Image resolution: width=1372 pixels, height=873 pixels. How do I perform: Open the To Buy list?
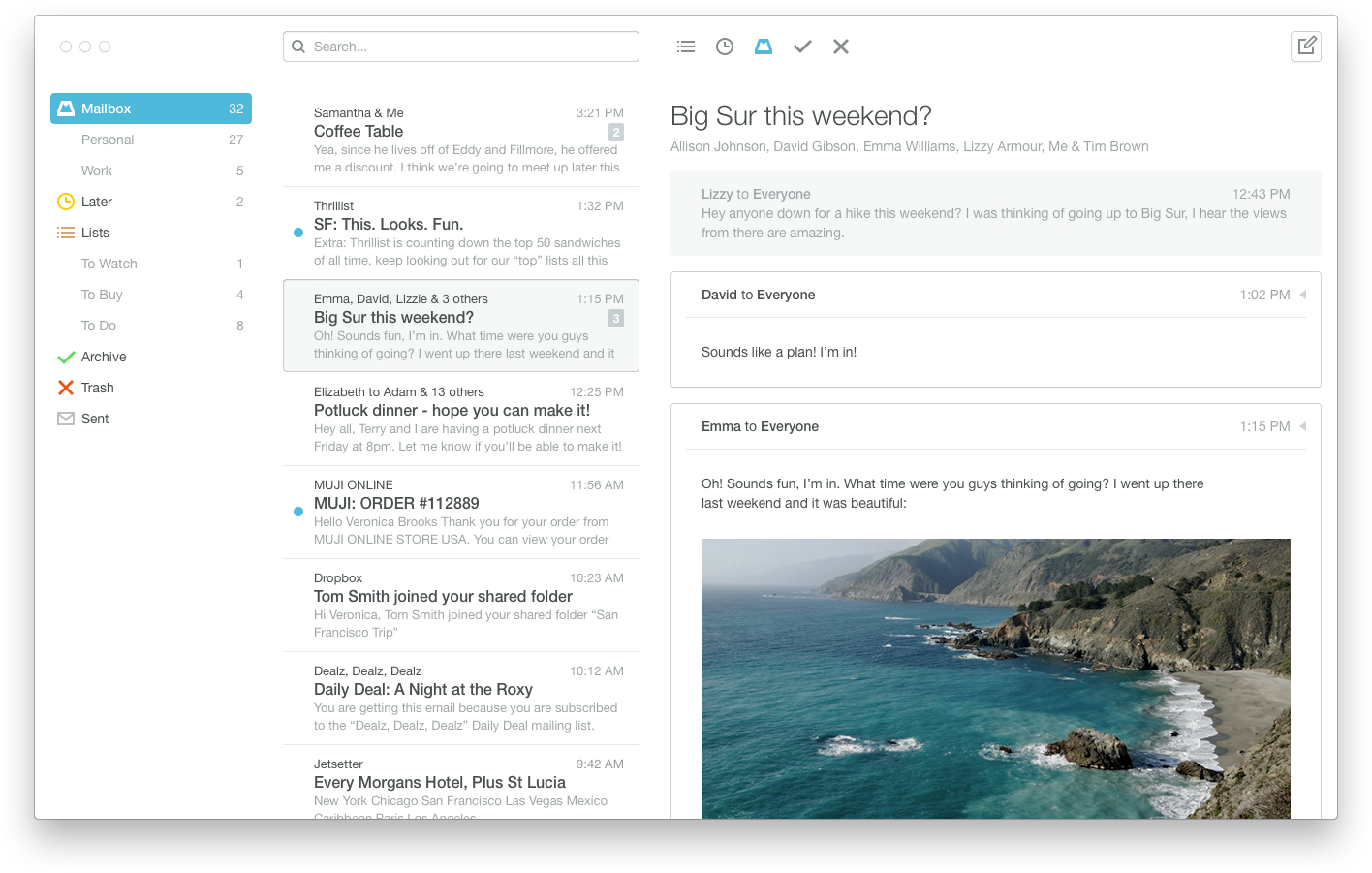point(103,295)
